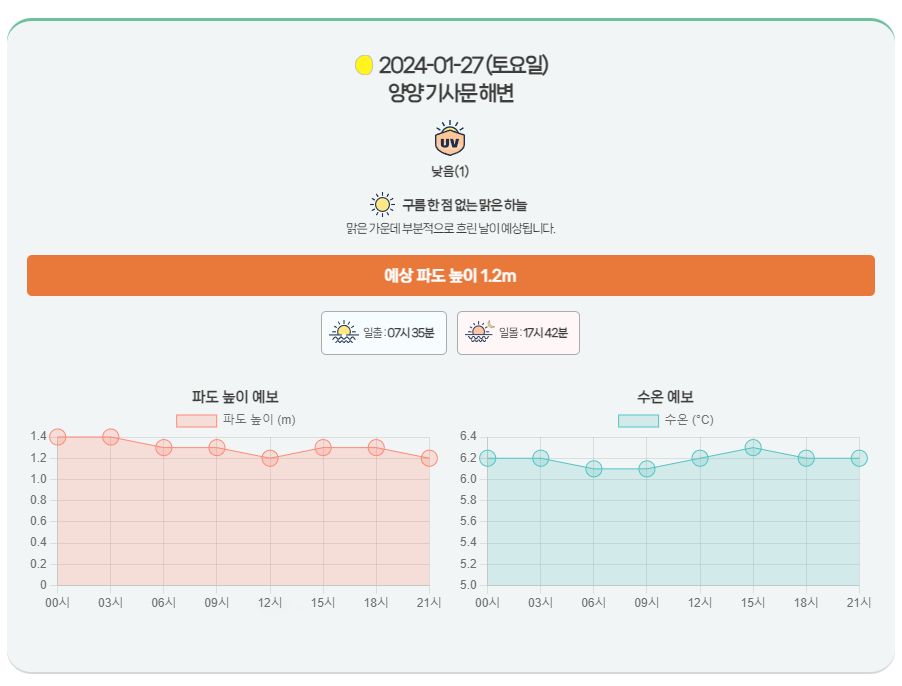Screen dimensions: 902x686
Task: Click the water temperature point at 03시
Action: [x=540, y=458]
